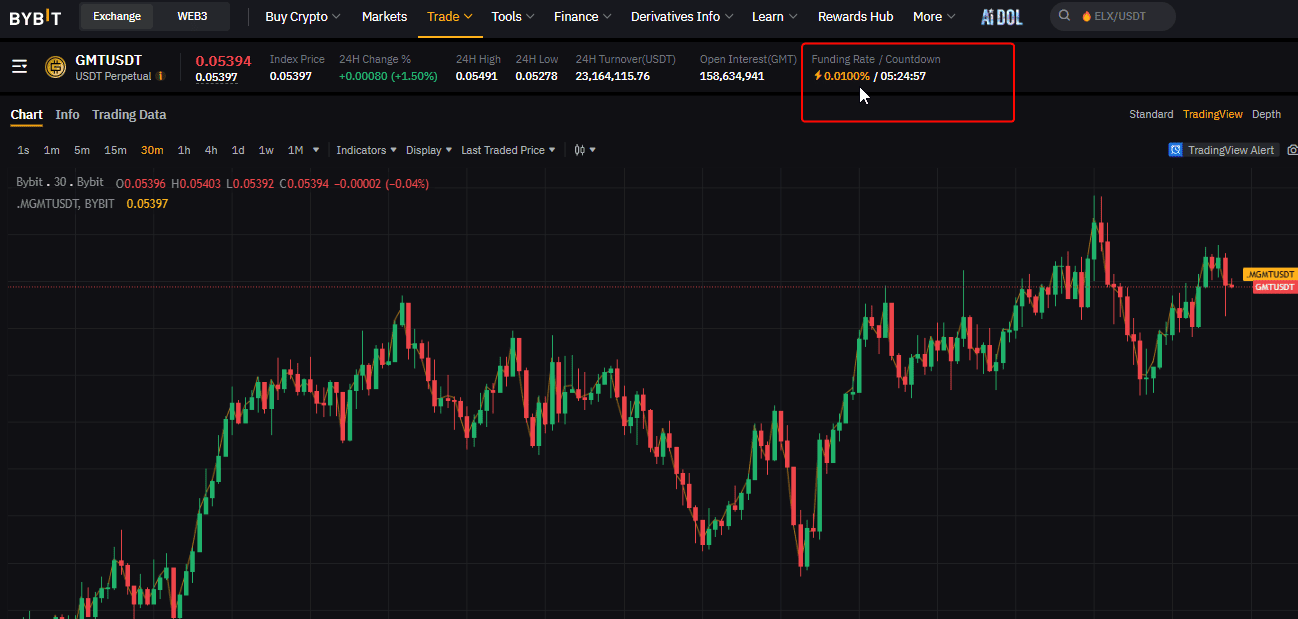
Task: Click the 24H High value 0.05491
Action: click(x=476, y=76)
